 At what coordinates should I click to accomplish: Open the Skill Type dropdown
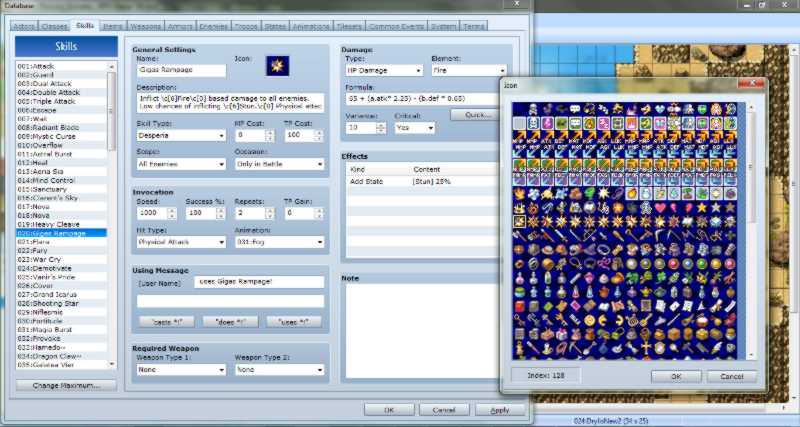tap(179, 133)
